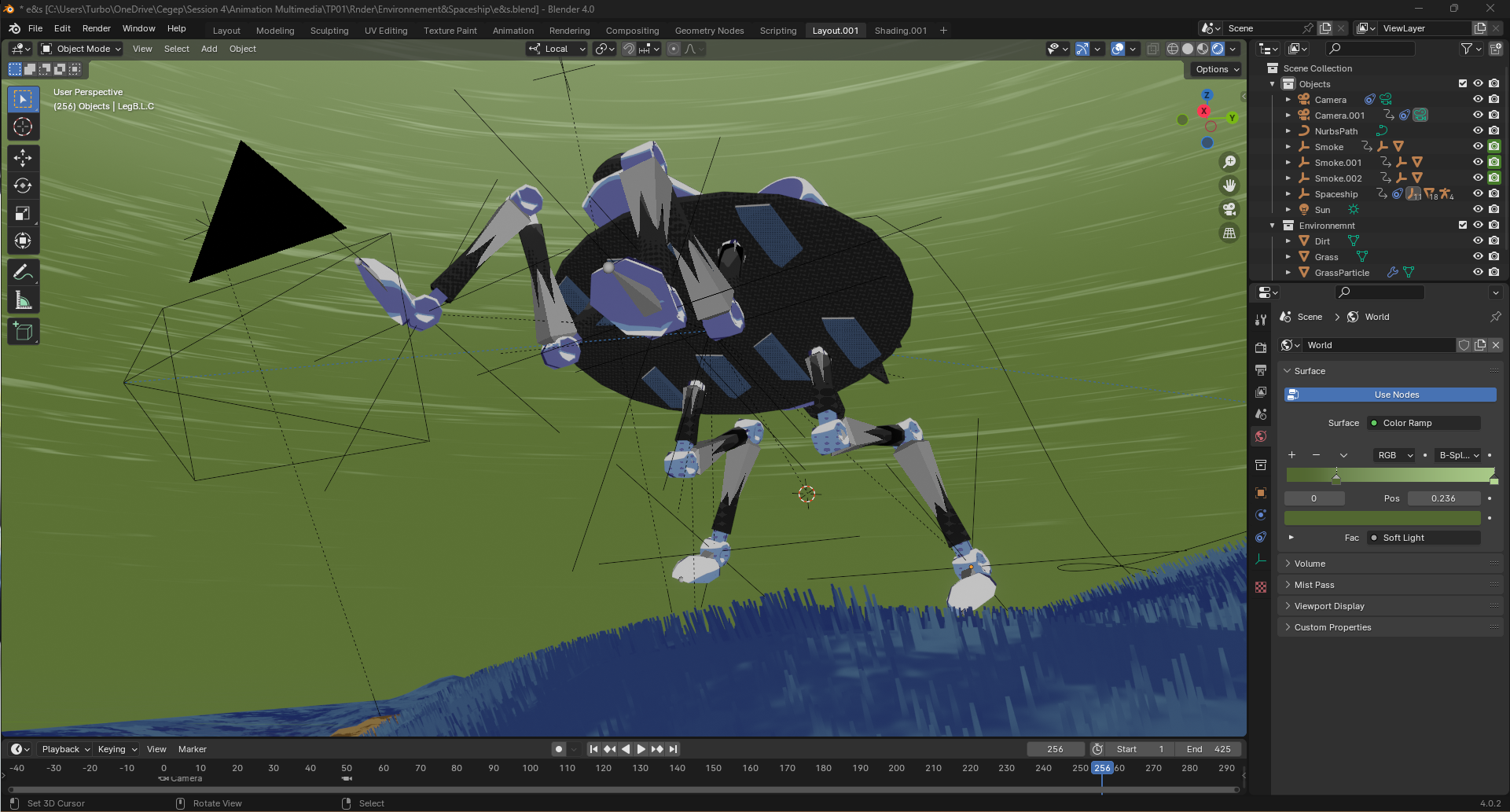Open the Render menu

click(x=96, y=28)
